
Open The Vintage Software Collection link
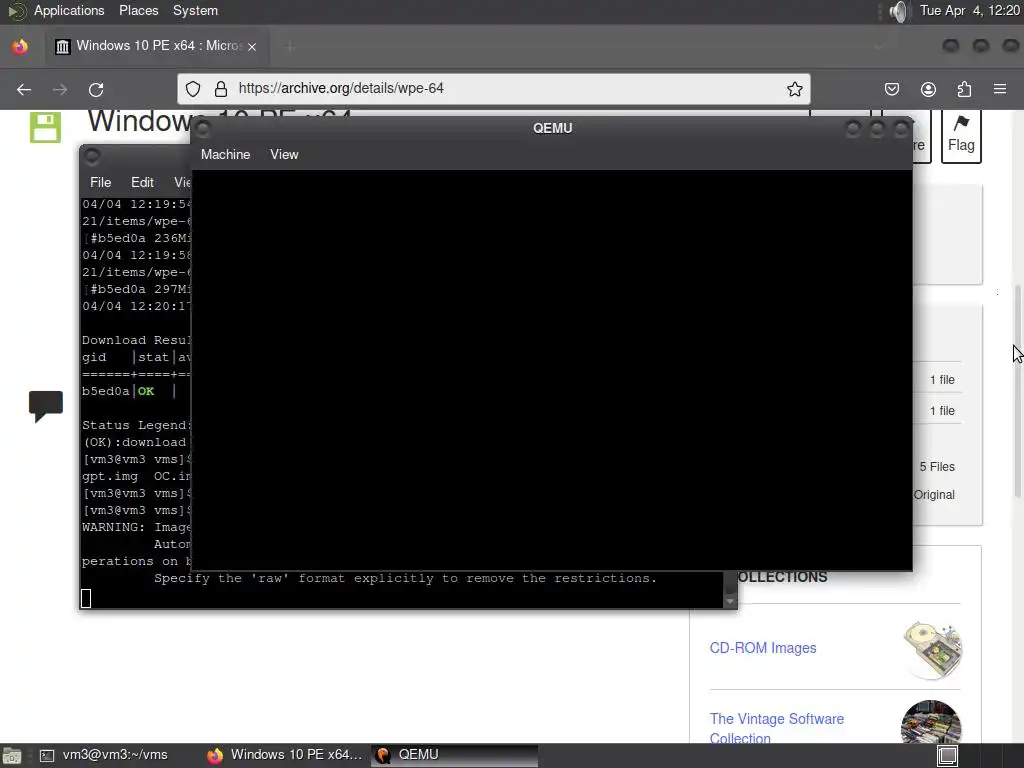click(x=776, y=728)
